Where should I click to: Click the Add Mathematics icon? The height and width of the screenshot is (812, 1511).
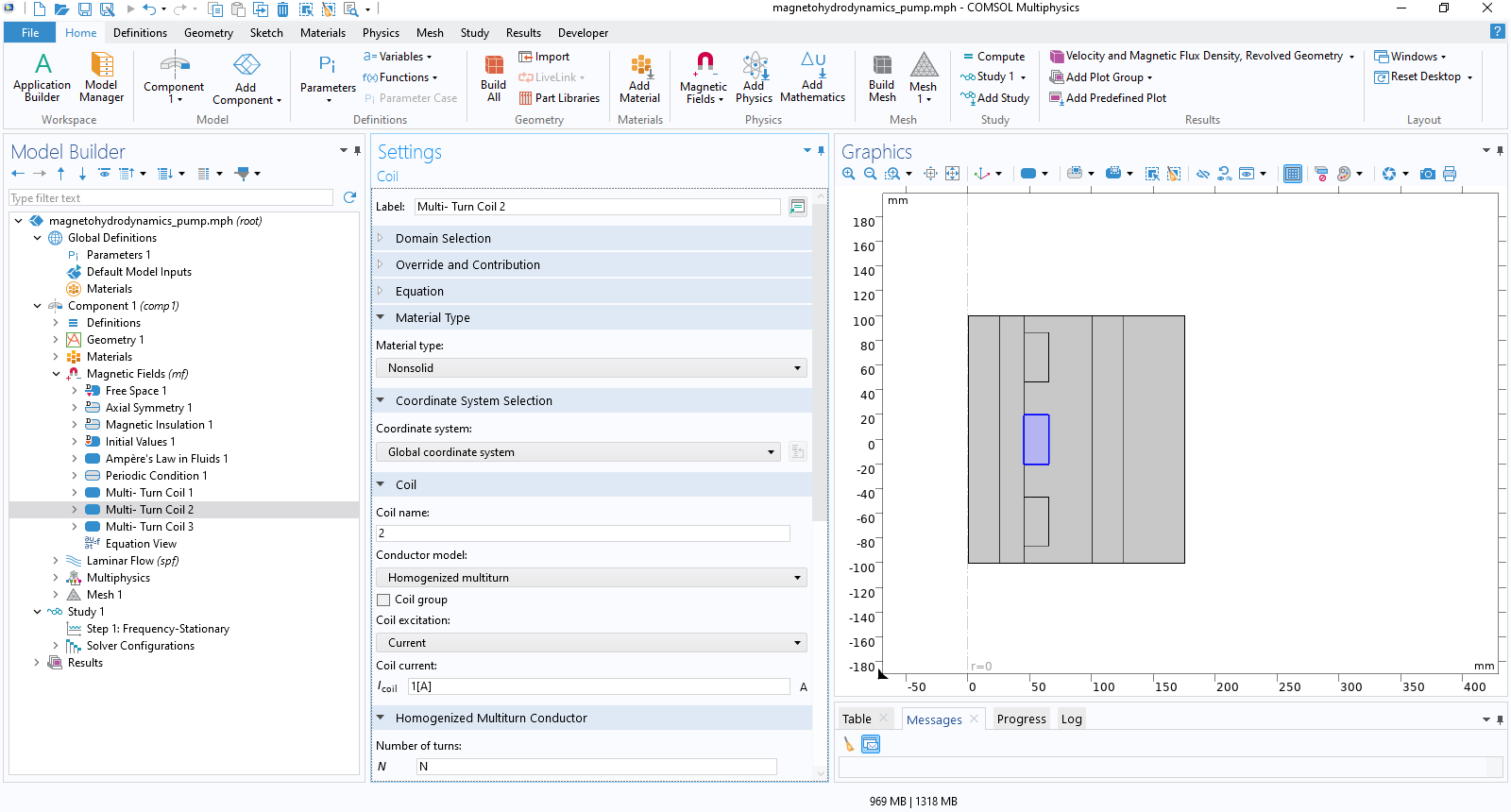tap(812, 76)
